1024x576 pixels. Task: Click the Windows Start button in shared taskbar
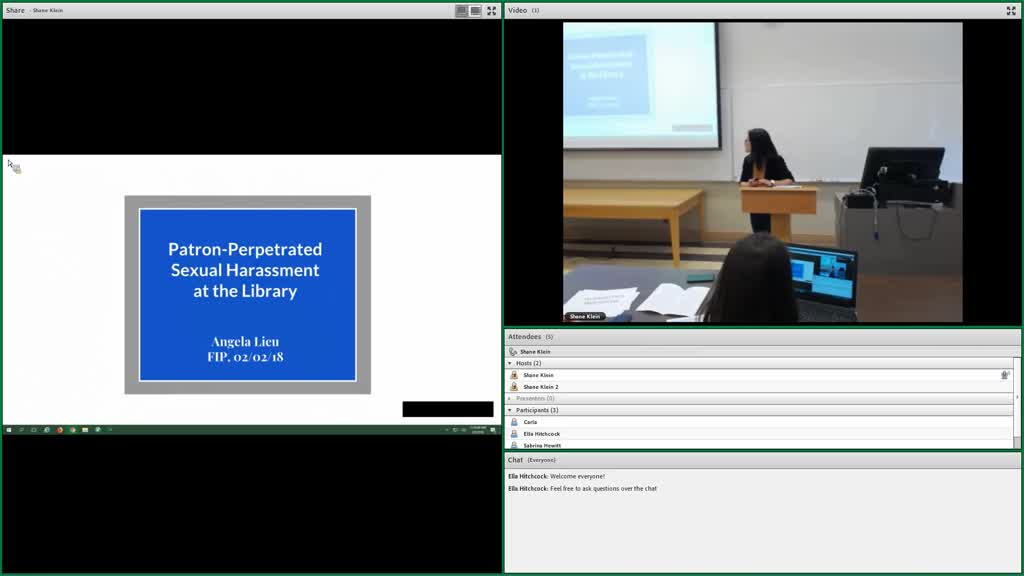click(x=8, y=430)
